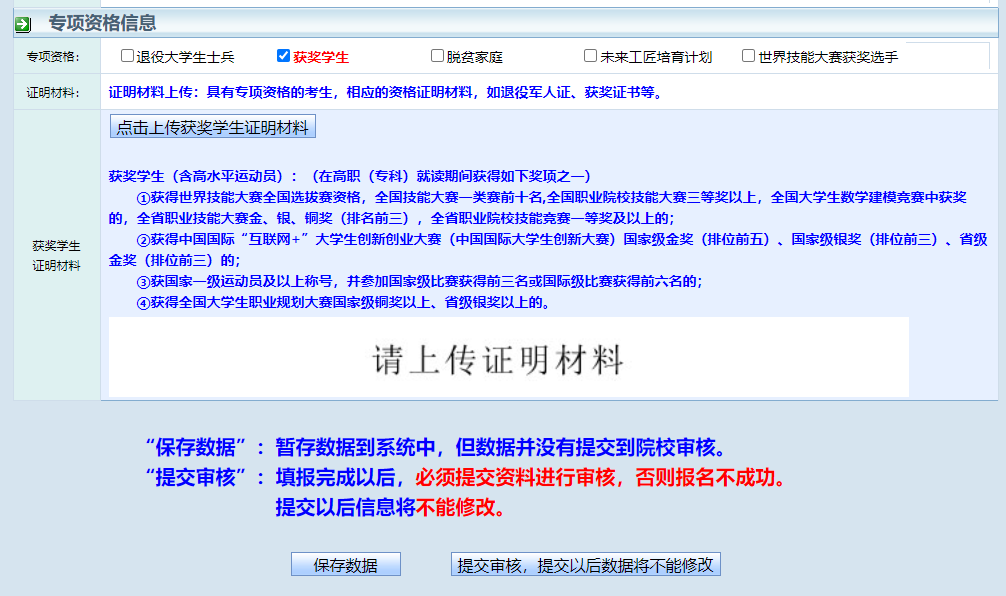Uncheck the 获奖学生 checkbox
This screenshot has width=1006, height=596.
click(x=283, y=56)
